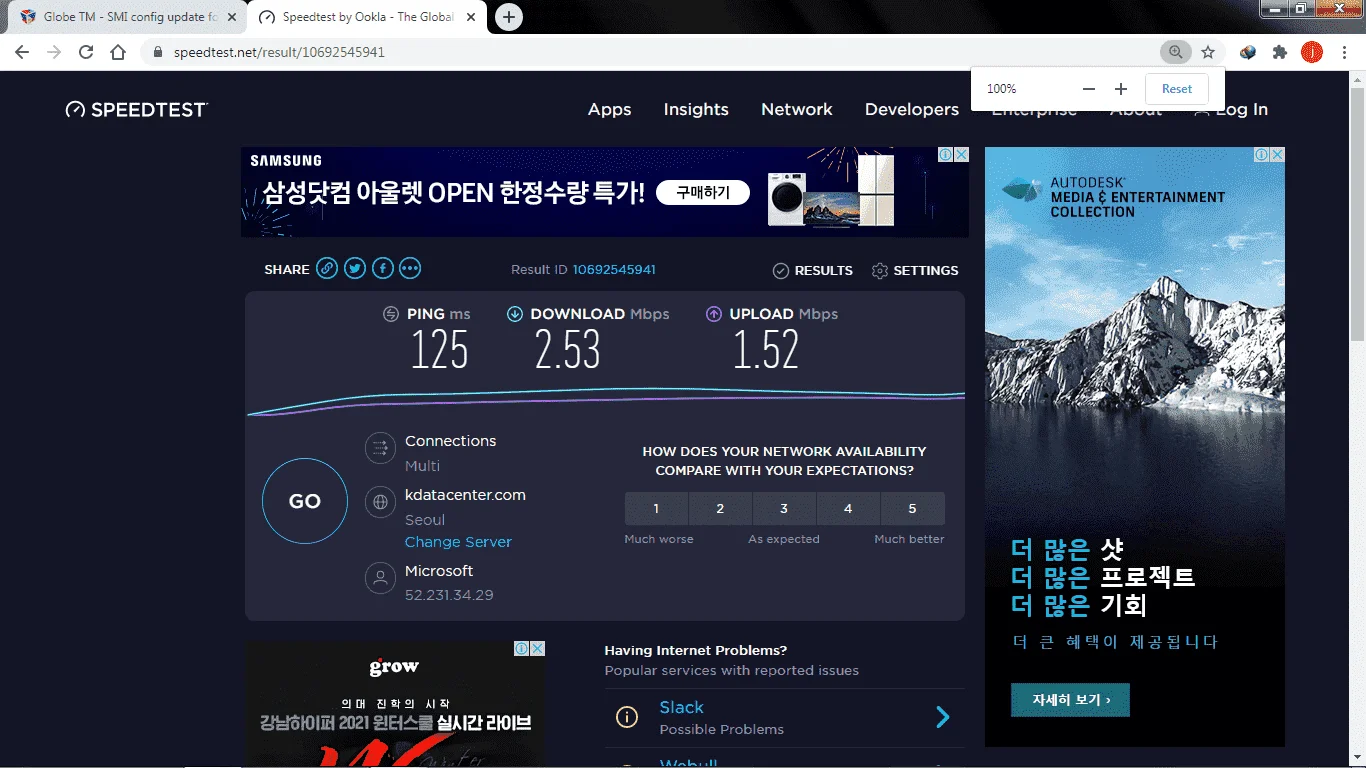Open the Developers menu

pyautogui.click(x=912, y=110)
